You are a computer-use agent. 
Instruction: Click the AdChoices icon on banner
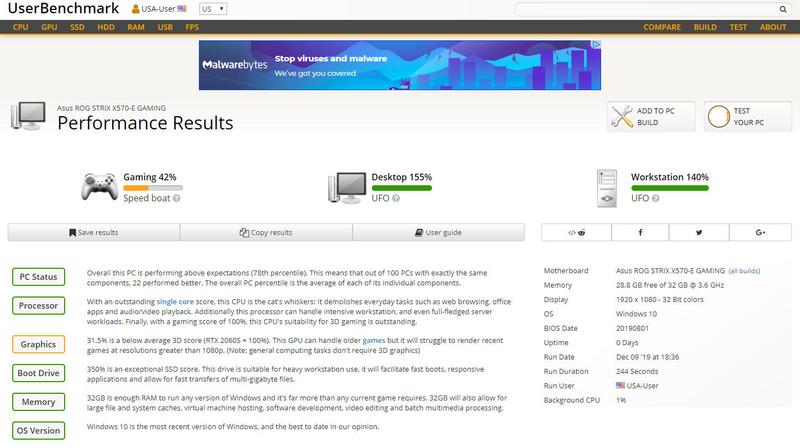point(595,45)
